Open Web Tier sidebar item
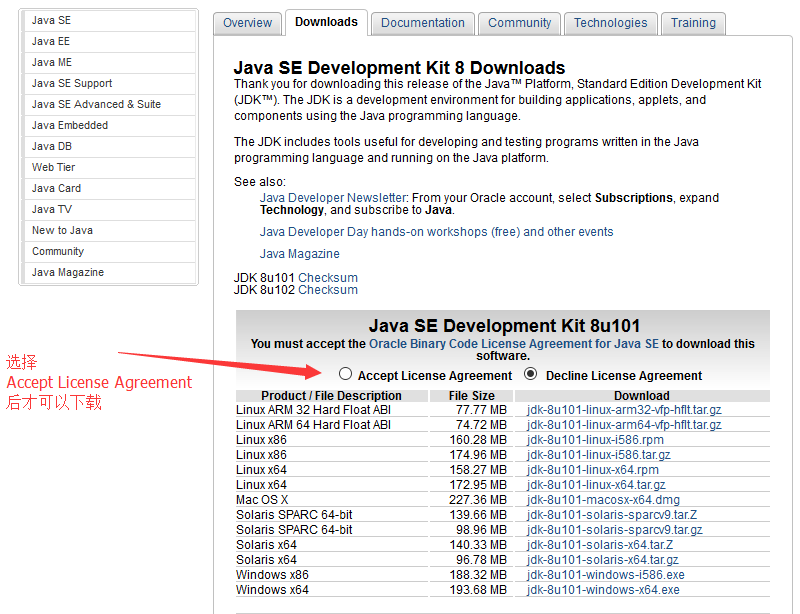Image resolution: width=800 pixels, height=614 pixels. point(109,167)
